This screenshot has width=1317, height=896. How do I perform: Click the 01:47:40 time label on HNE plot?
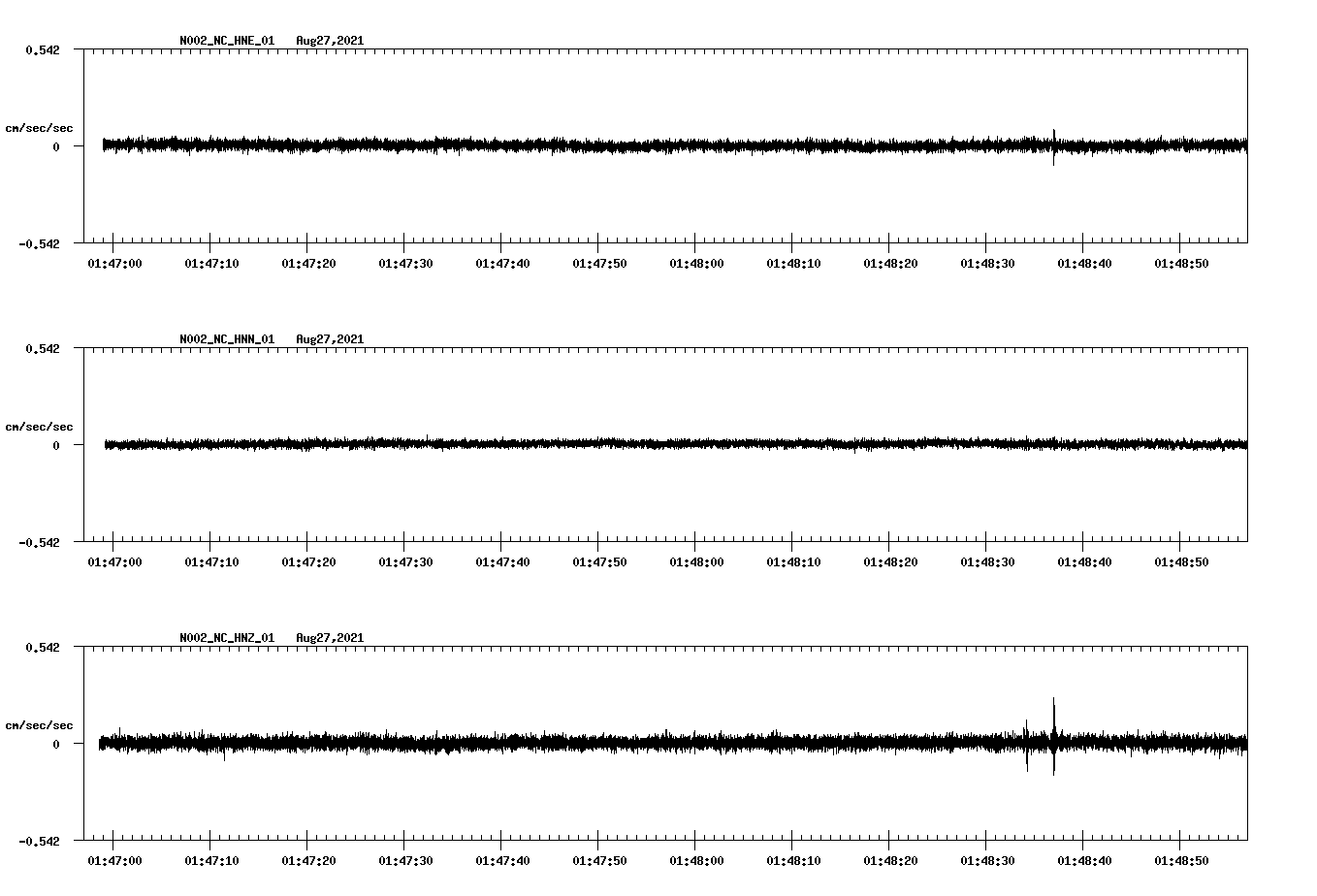tap(502, 263)
